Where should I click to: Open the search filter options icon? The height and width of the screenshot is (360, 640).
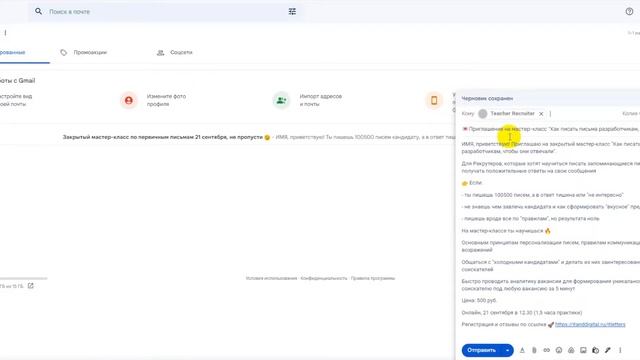292,11
